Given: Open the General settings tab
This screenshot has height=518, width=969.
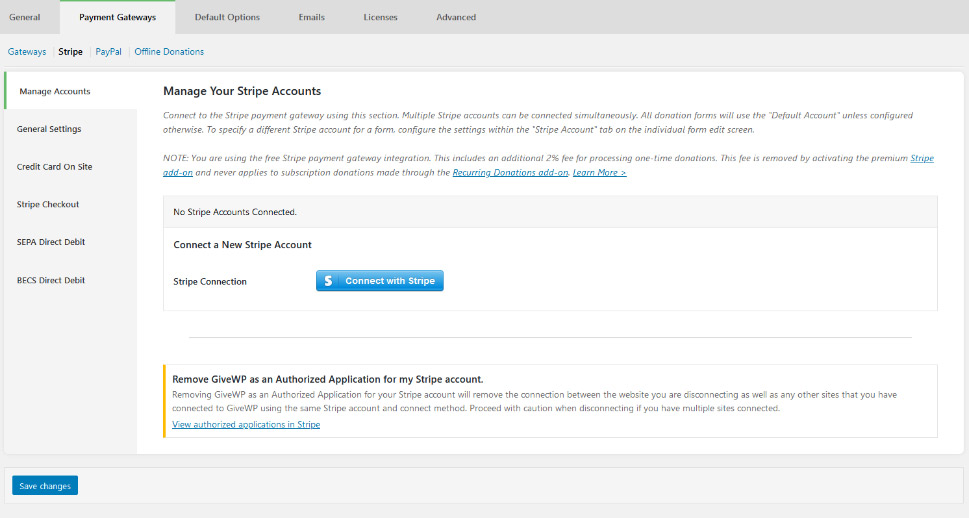Looking at the screenshot, I should point(25,17).
